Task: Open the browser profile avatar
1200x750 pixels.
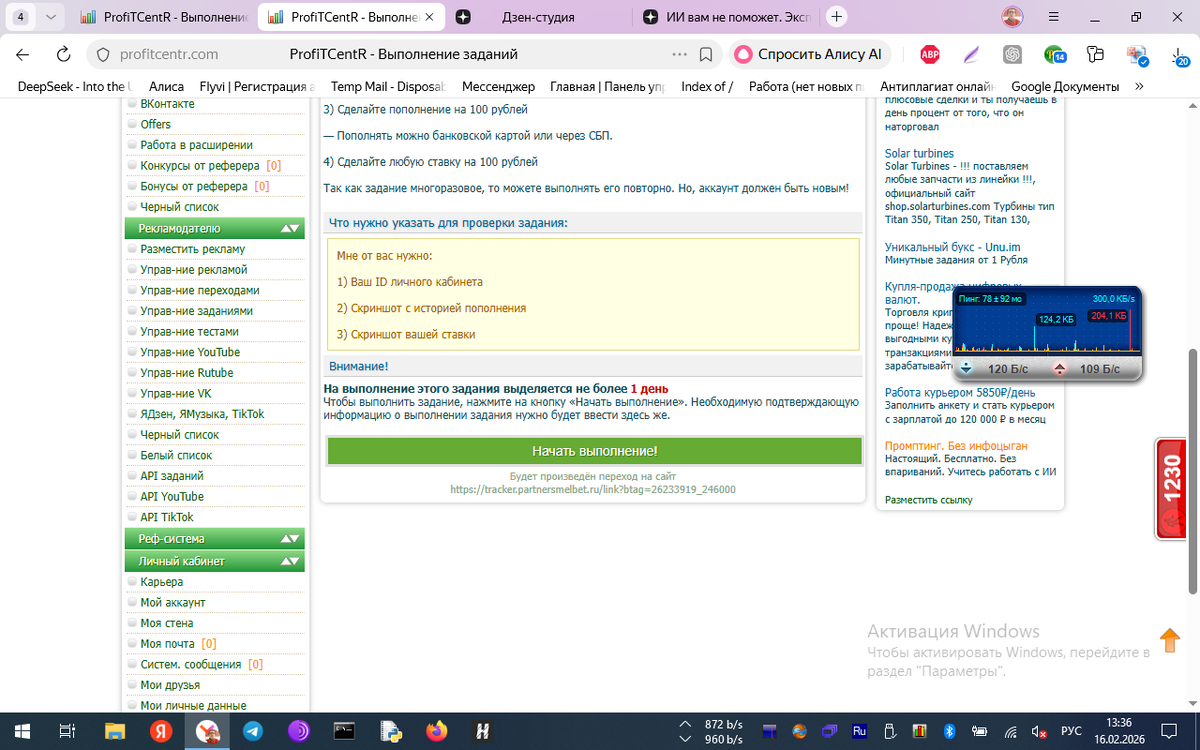Action: (x=1013, y=17)
